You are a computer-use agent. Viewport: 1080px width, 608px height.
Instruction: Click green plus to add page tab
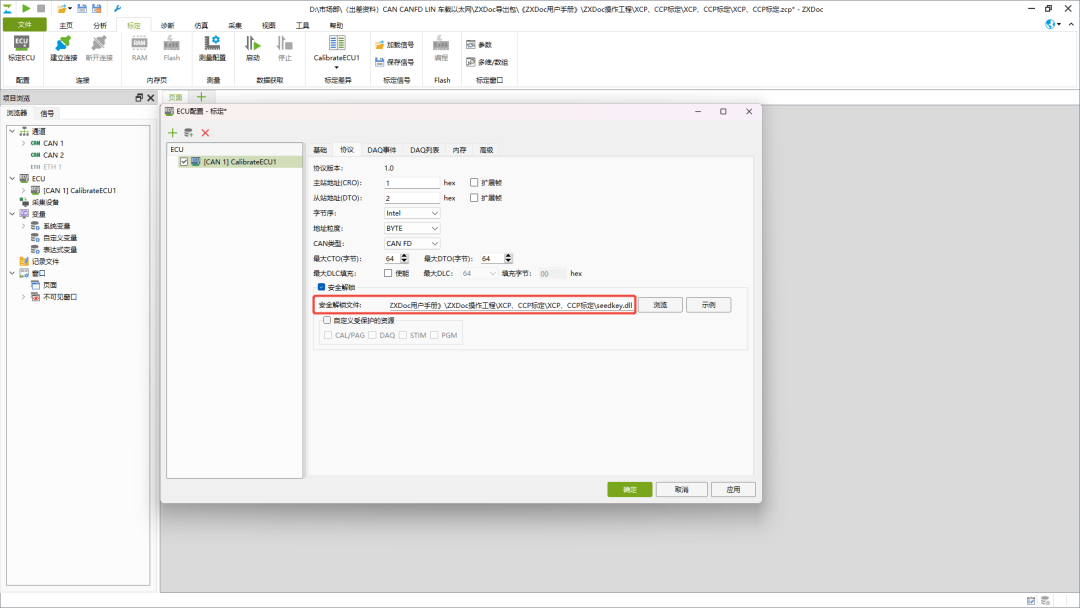(x=201, y=97)
